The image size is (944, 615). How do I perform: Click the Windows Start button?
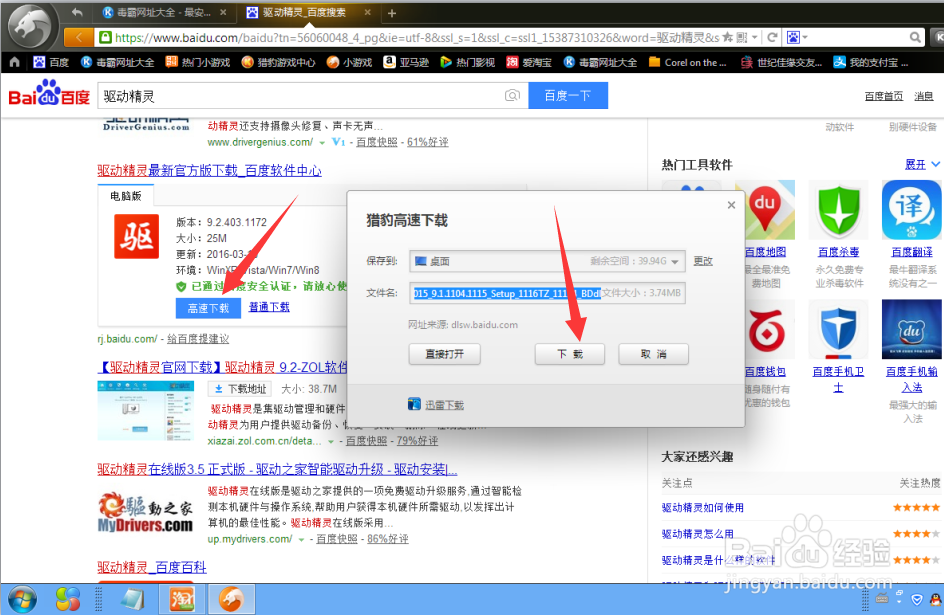coord(22,600)
